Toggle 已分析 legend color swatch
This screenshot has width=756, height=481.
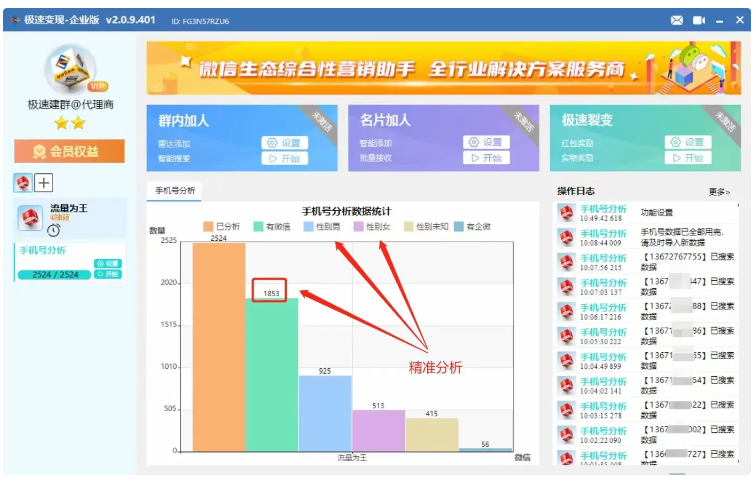tap(208, 227)
